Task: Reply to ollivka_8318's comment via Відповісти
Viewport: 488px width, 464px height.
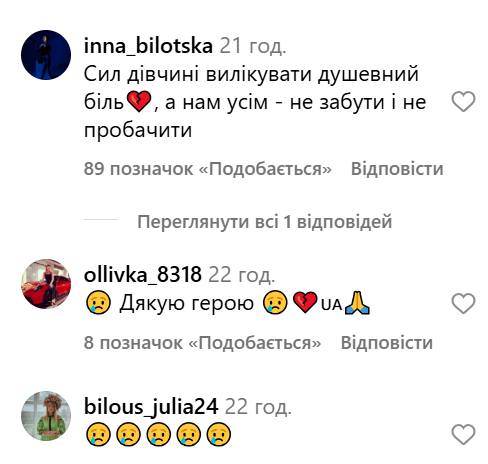Action: [x=387, y=343]
